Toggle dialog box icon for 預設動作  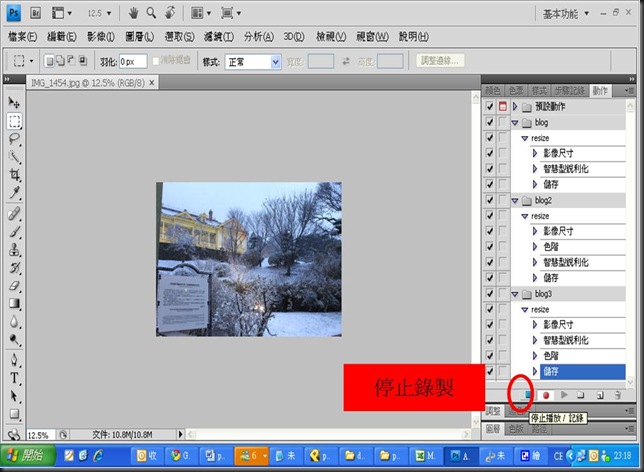pos(503,107)
